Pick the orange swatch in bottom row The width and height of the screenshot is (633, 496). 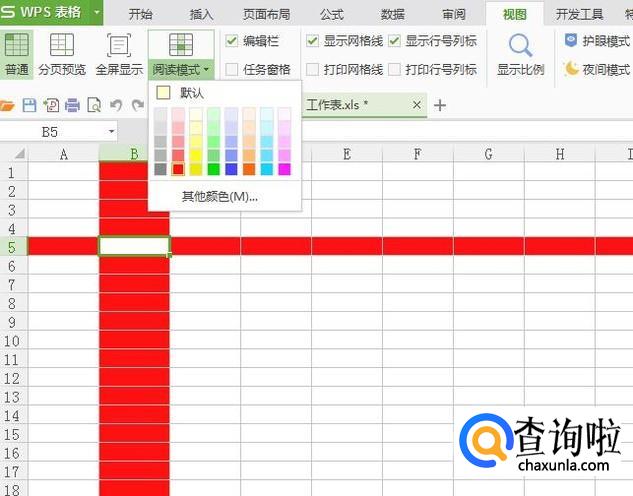click(x=249, y=169)
